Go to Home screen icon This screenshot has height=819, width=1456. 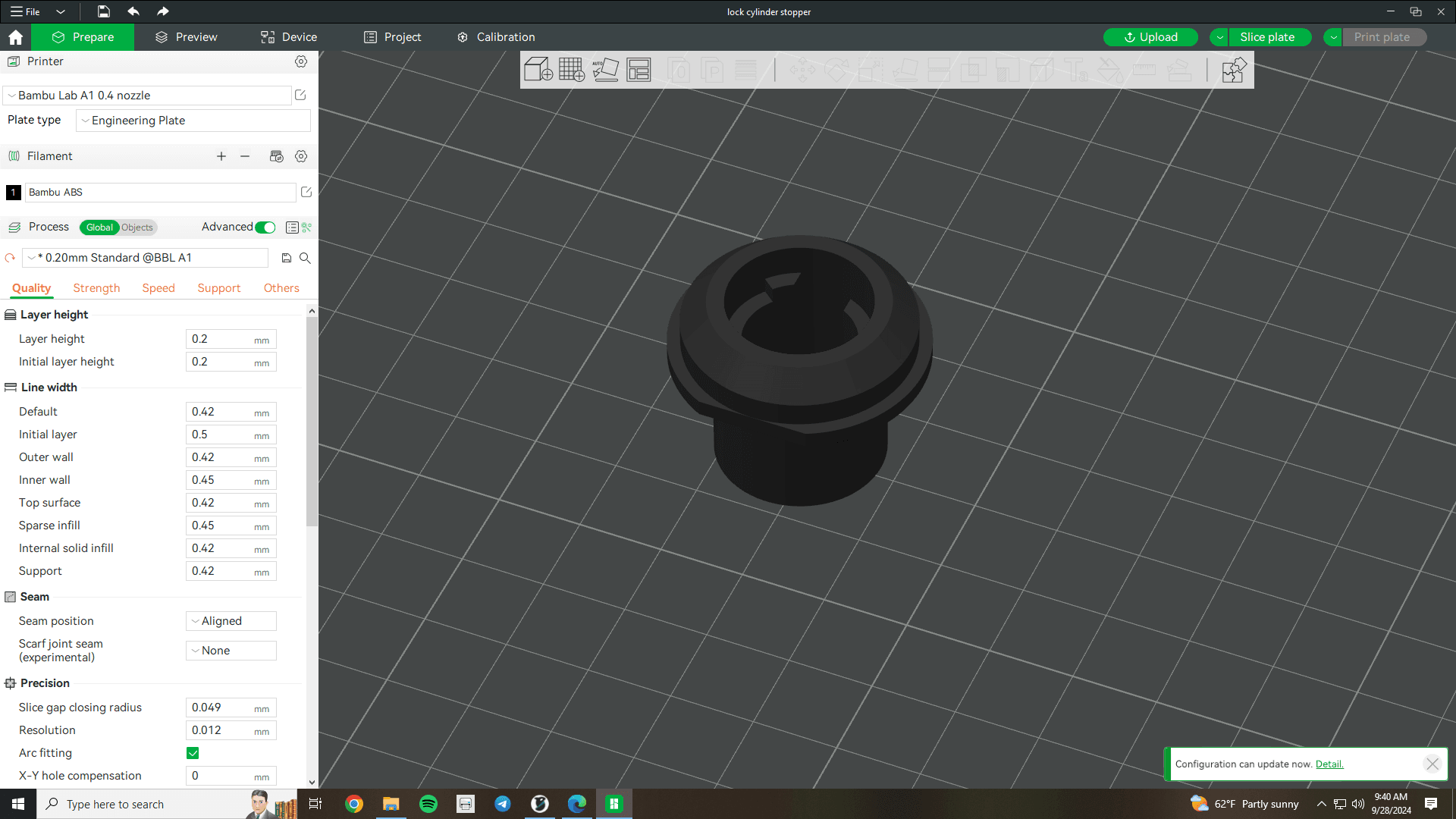tap(15, 37)
